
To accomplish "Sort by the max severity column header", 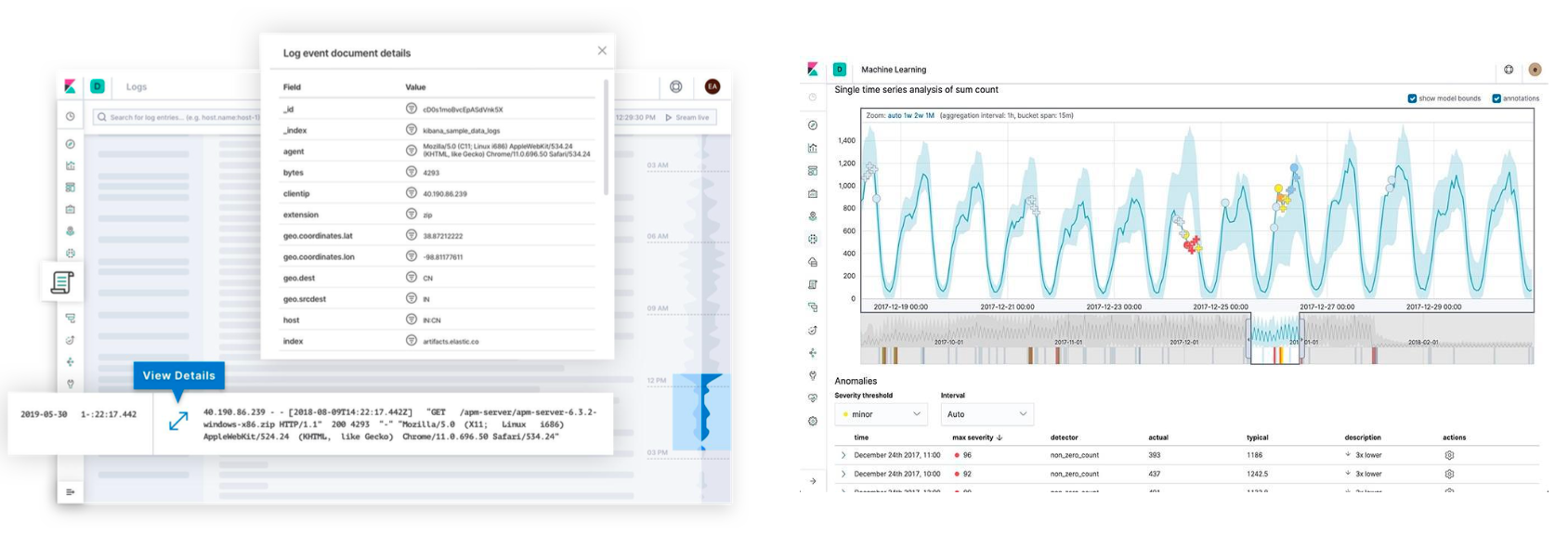I will (x=976, y=437).
